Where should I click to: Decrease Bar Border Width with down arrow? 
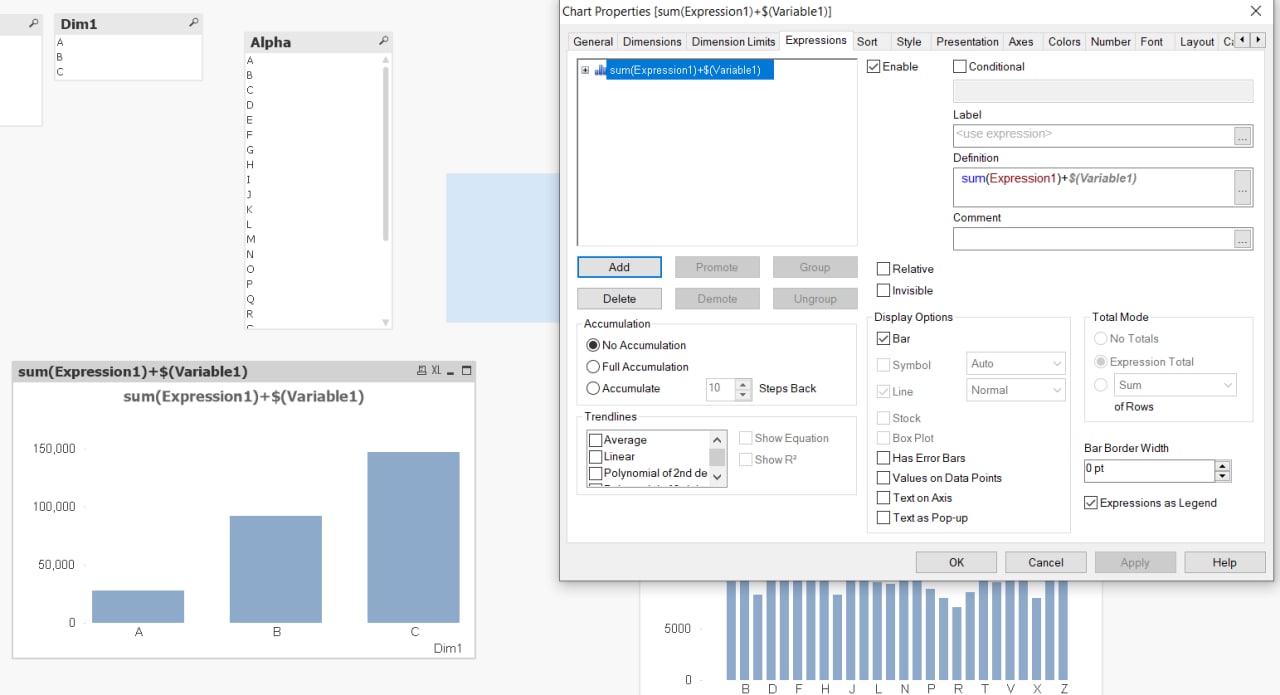point(1222,476)
